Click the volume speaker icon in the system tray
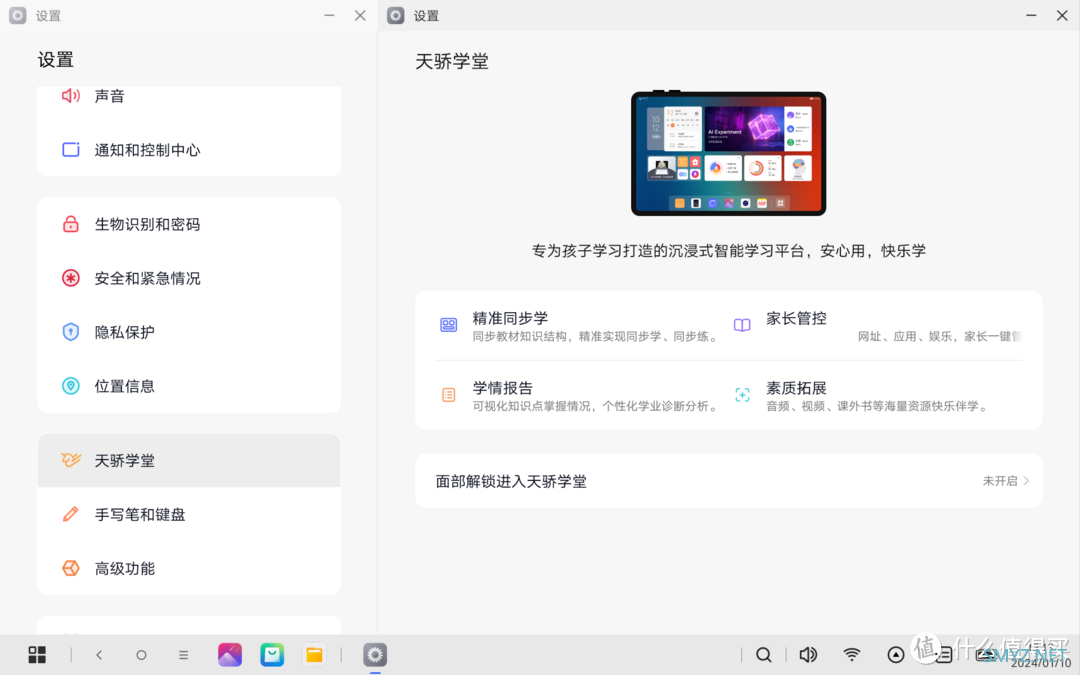Viewport: 1080px width, 675px height. point(808,654)
